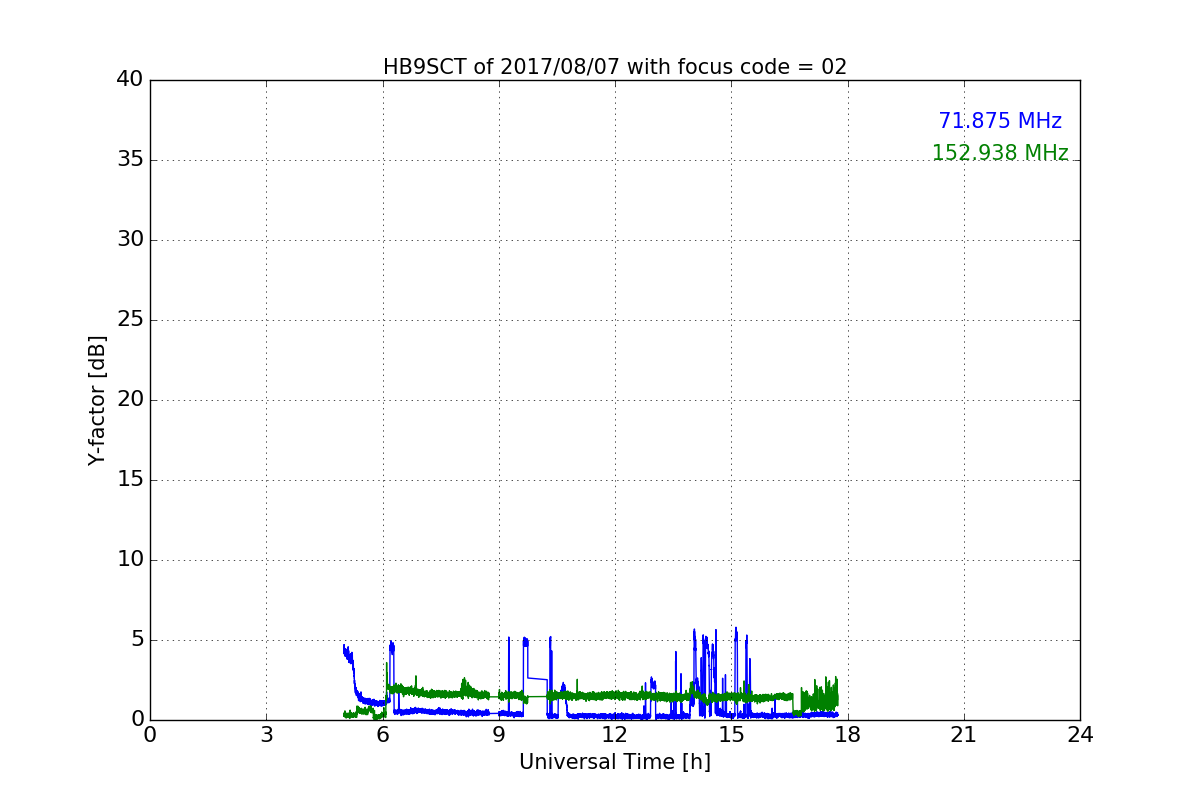
Task: Click the y-axis tick label 40
Action: (130, 79)
